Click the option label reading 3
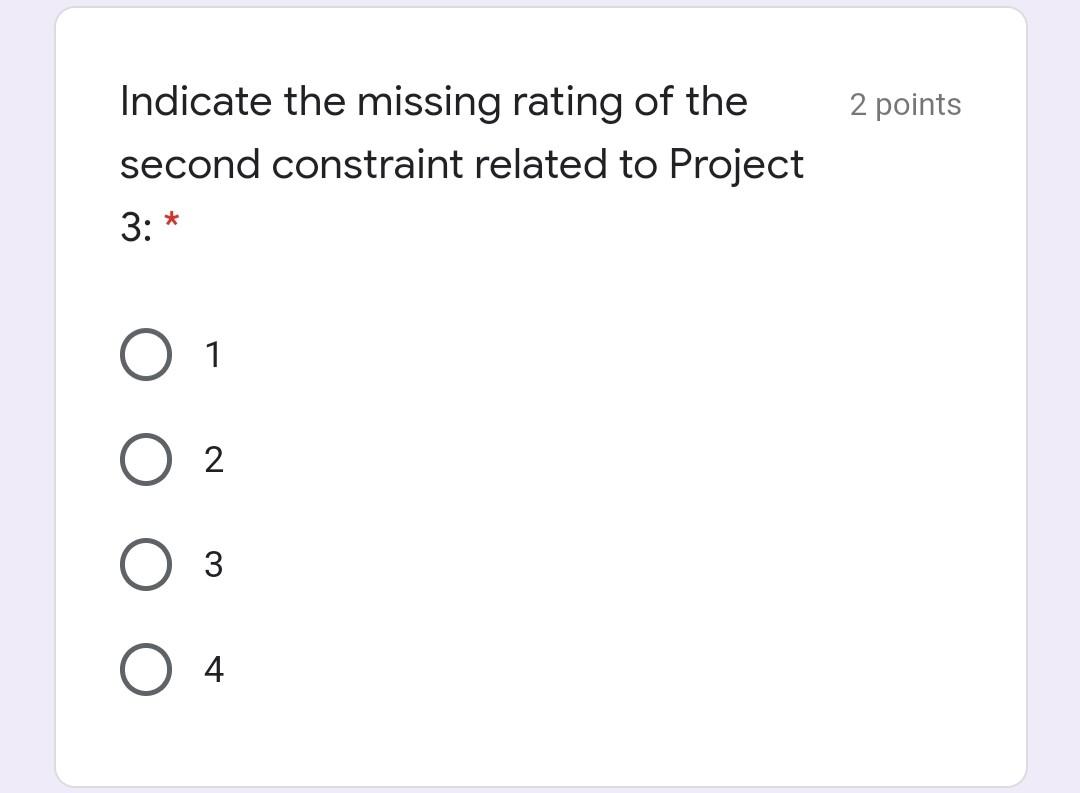 (x=213, y=564)
